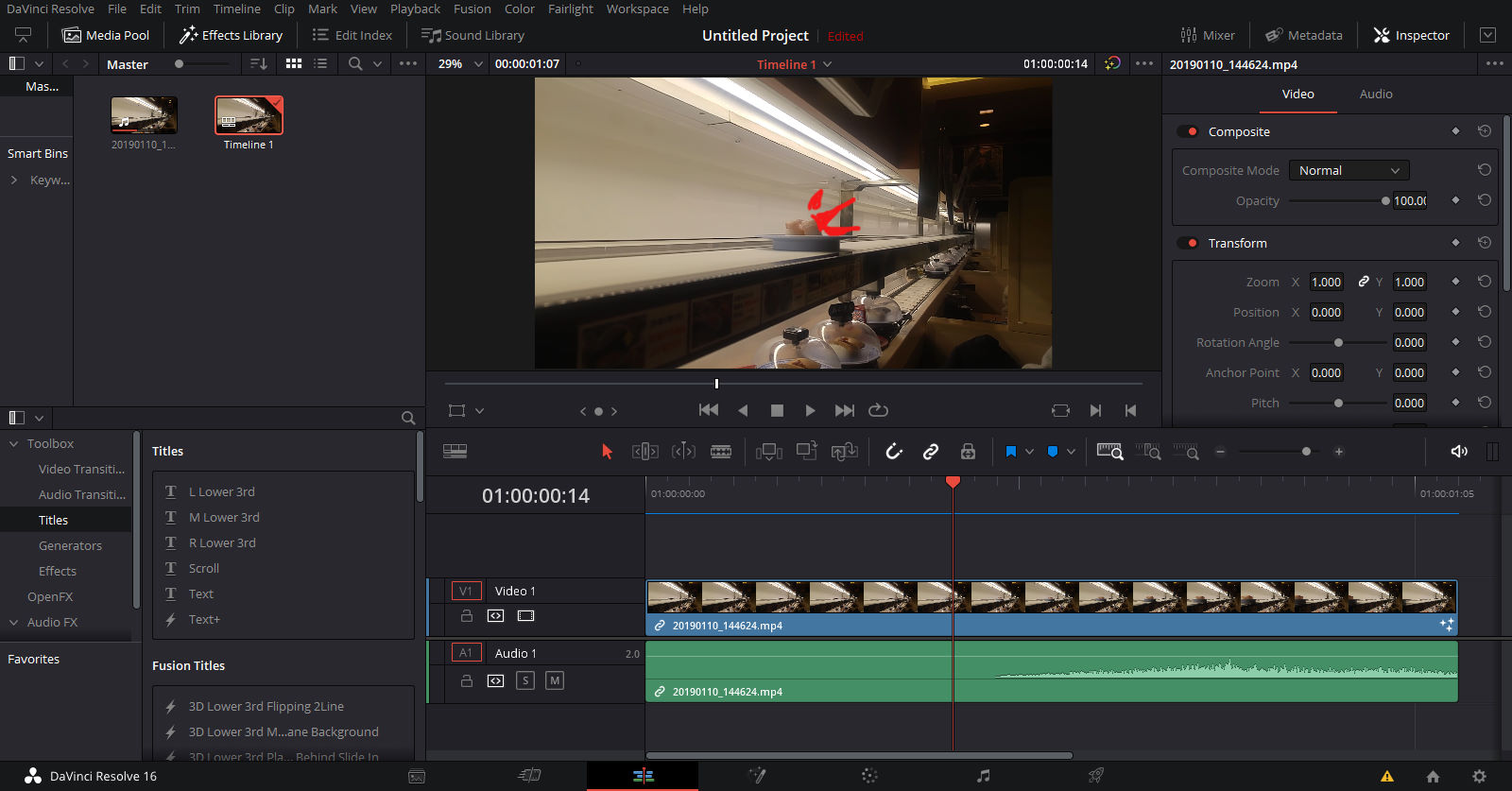Expand the Keywords smart bin
Viewport: 1512px width, 791px height.
point(14,180)
